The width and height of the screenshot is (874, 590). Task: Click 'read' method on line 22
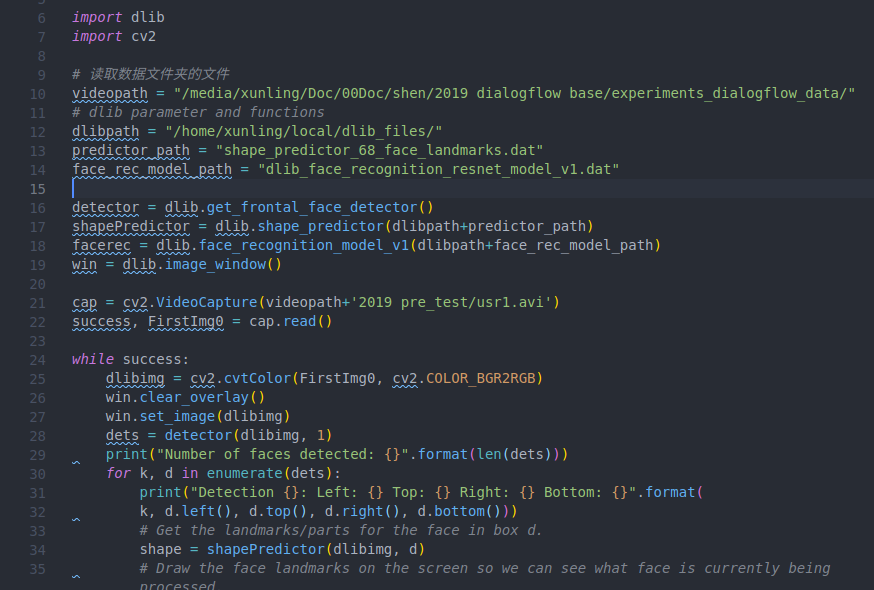(x=299, y=321)
